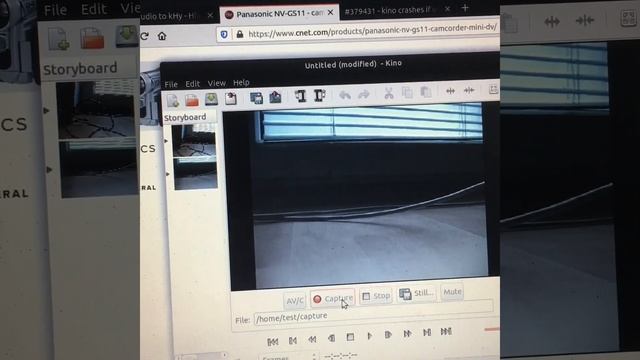This screenshot has height=360, width=640.
Task: Click the square stop transport button
Action: 350,337
